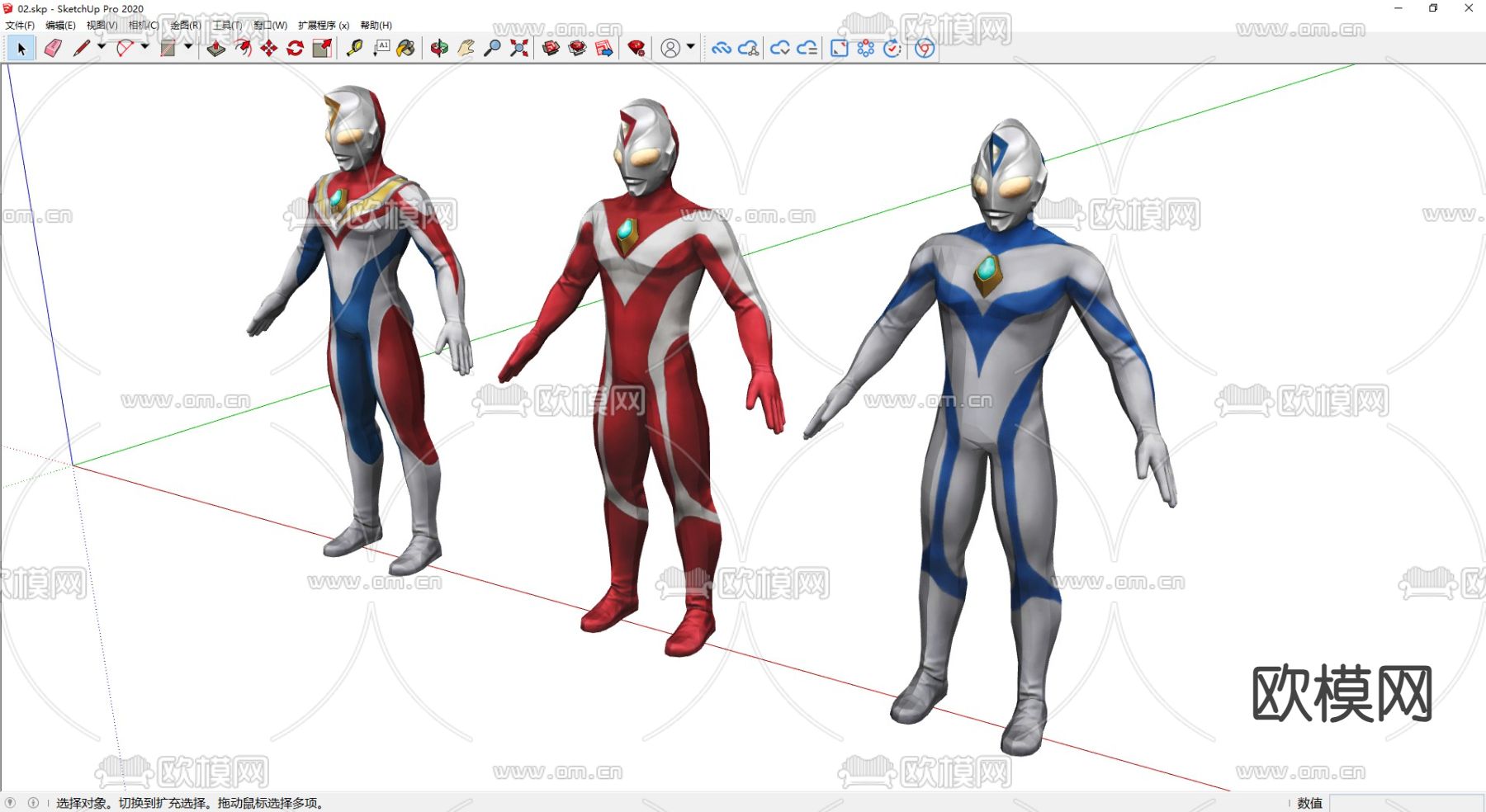This screenshot has width=1486, height=812.
Task: Select the Pan hand tool
Action: coord(466,49)
